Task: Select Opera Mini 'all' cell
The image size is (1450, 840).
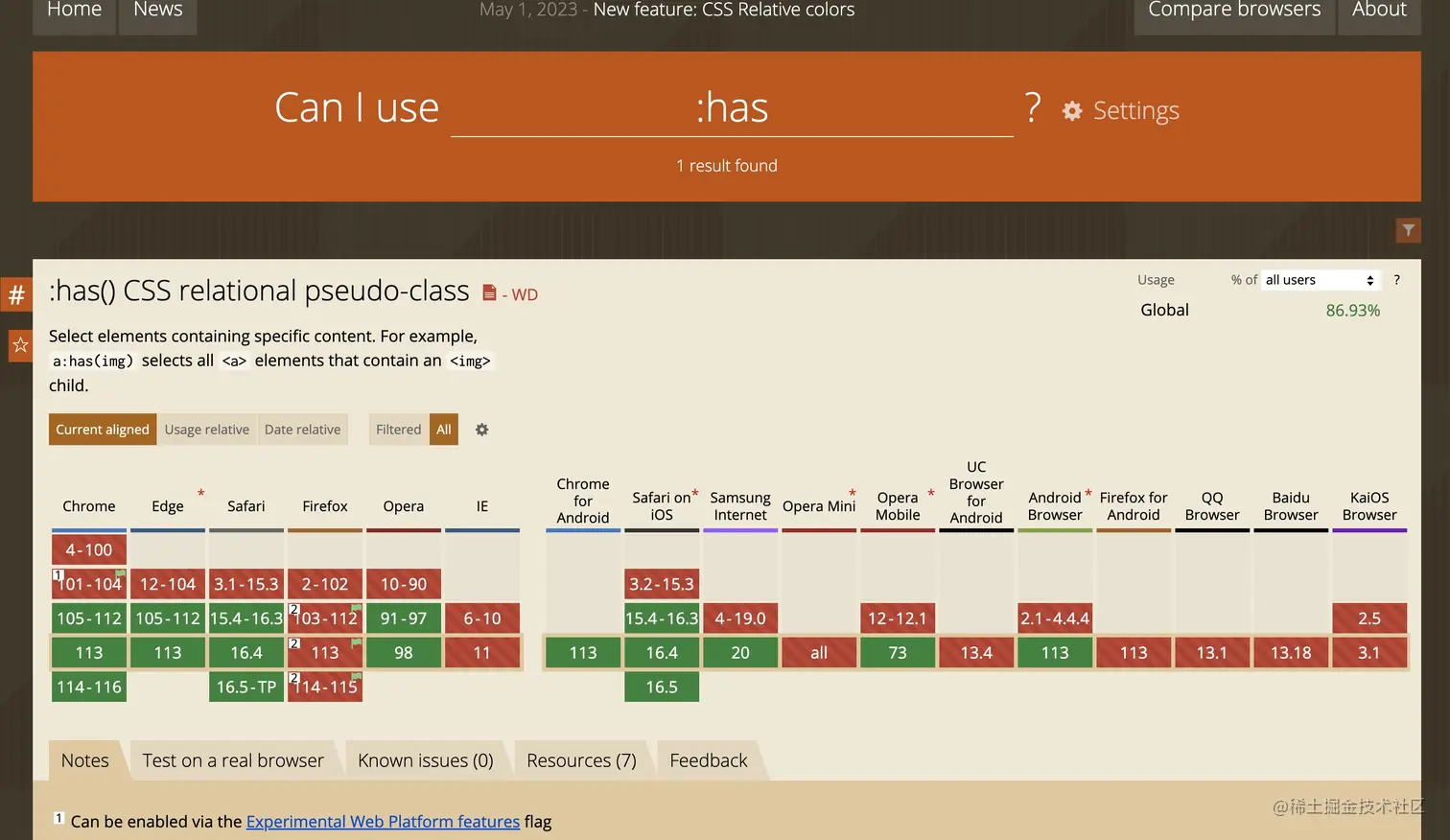Action: point(819,653)
